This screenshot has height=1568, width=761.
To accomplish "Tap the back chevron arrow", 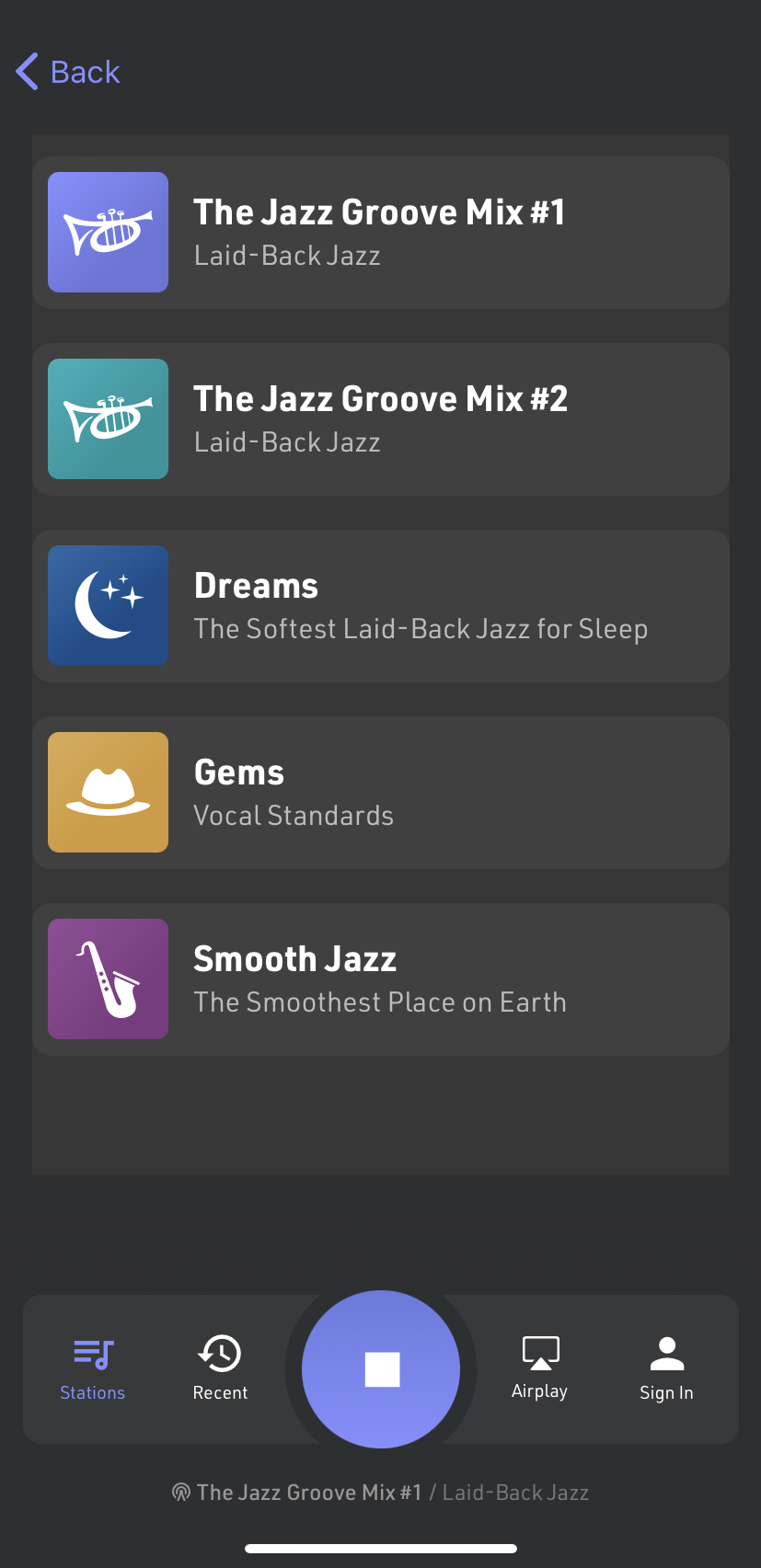I will coord(28,72).
